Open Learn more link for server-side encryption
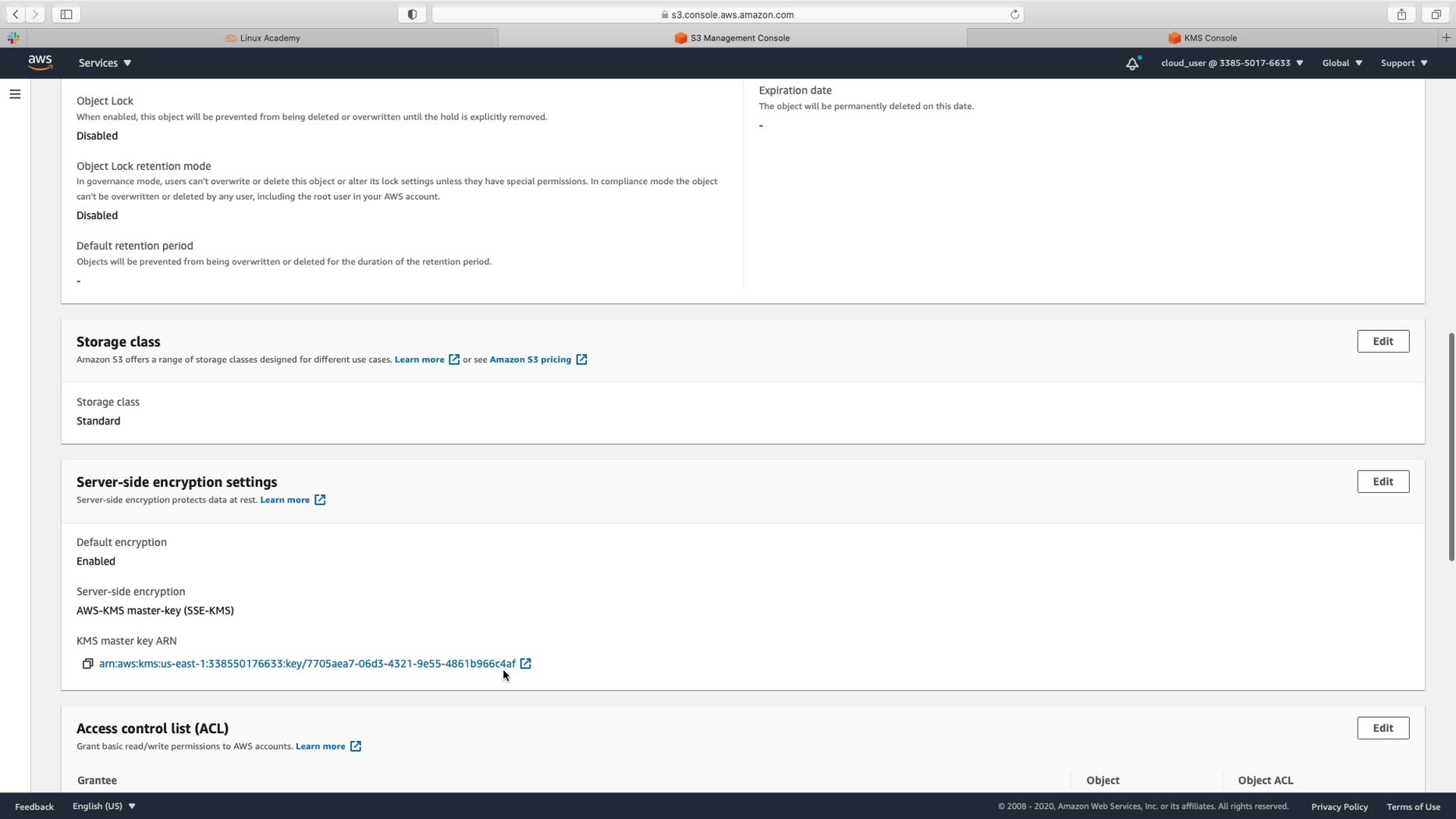The width and height of the screenshot is (1456, 819). coord(293,500)
